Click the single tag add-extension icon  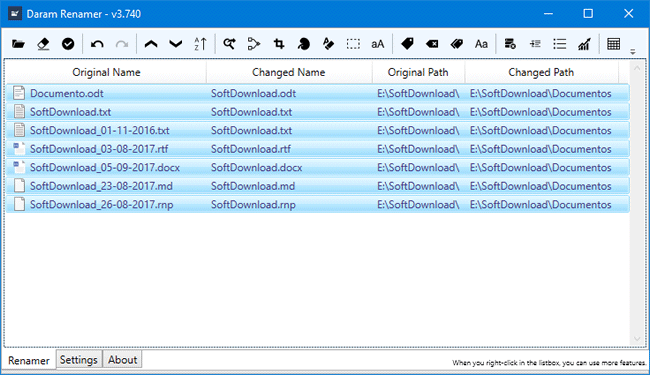[x=407, y=44]
